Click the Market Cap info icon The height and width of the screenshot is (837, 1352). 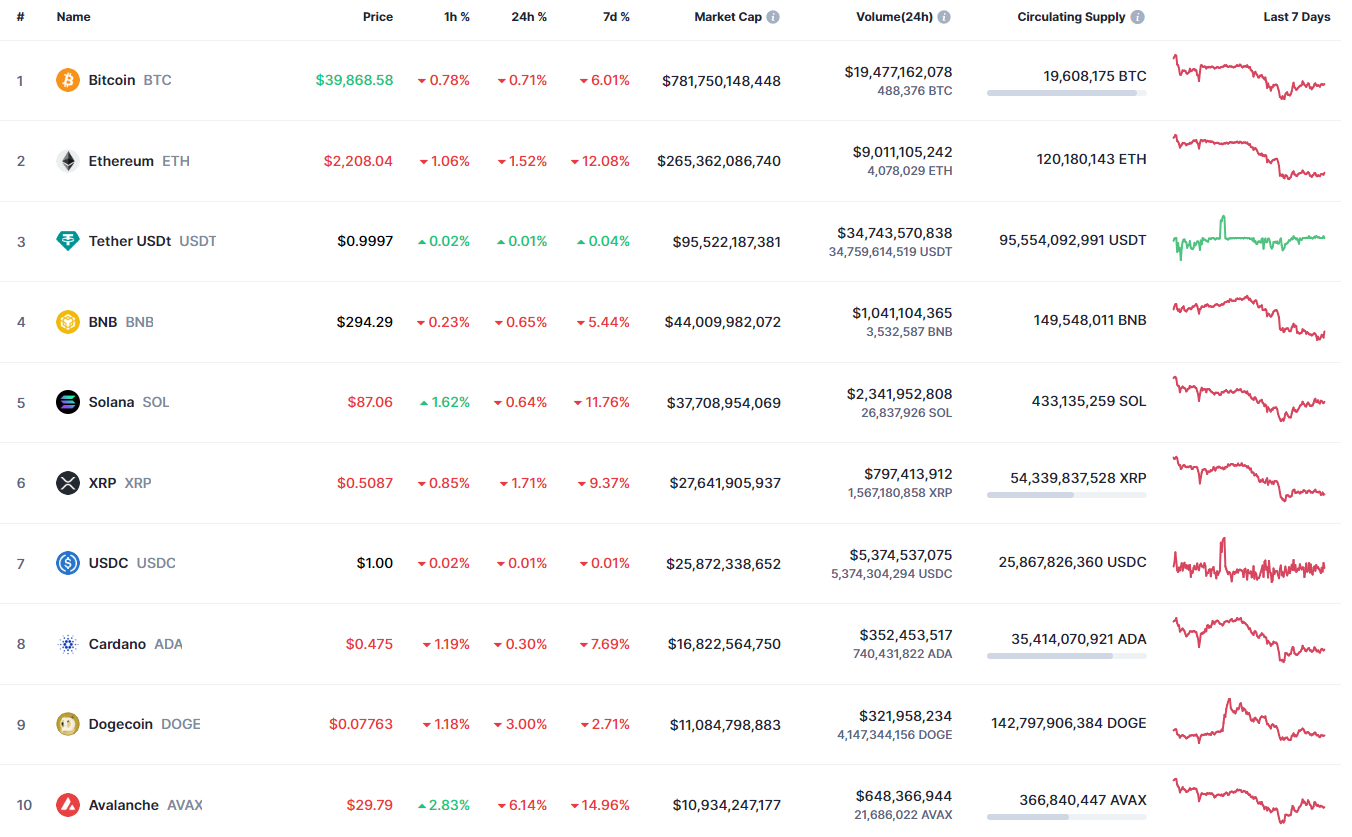774,17
